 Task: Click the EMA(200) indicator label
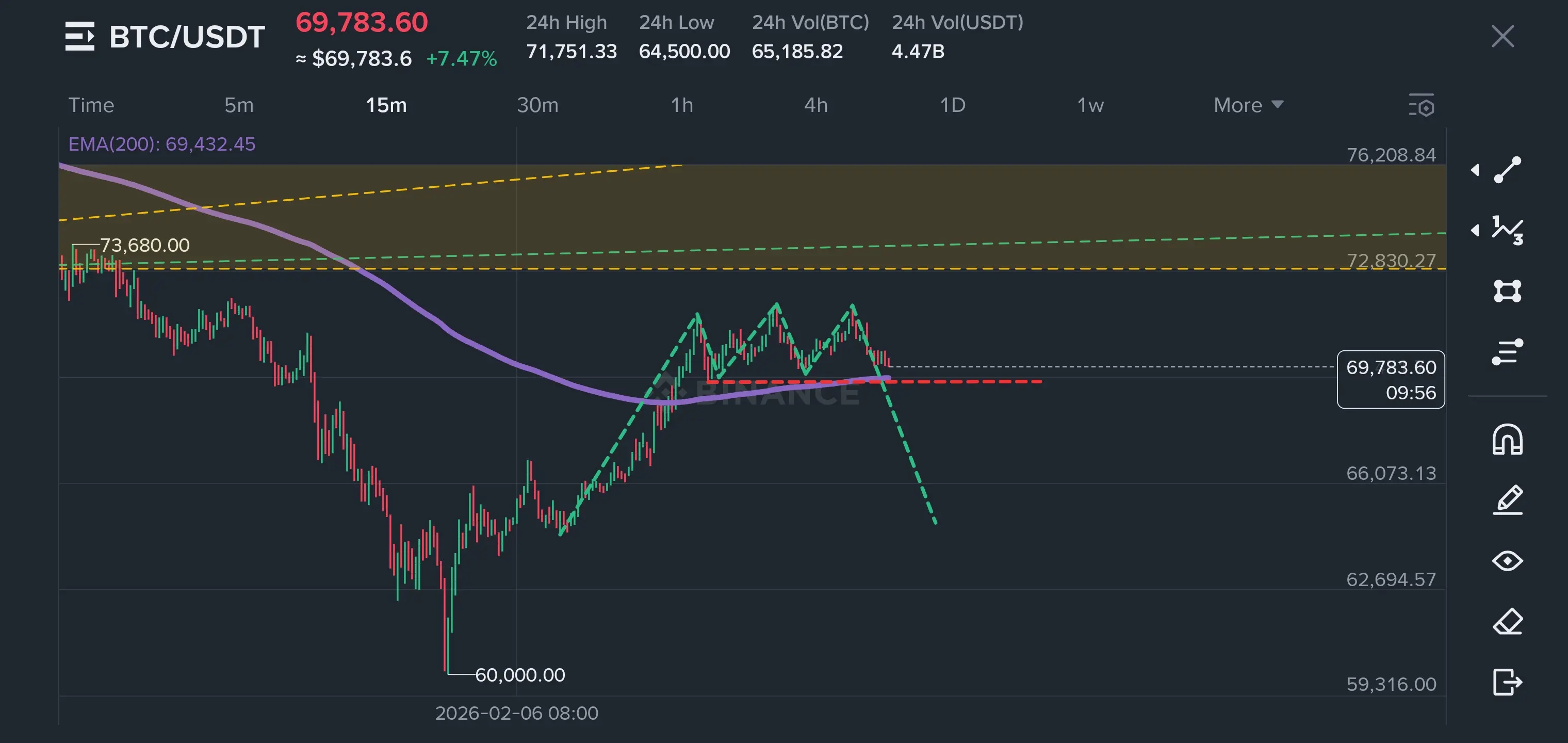tap(161, 144)
